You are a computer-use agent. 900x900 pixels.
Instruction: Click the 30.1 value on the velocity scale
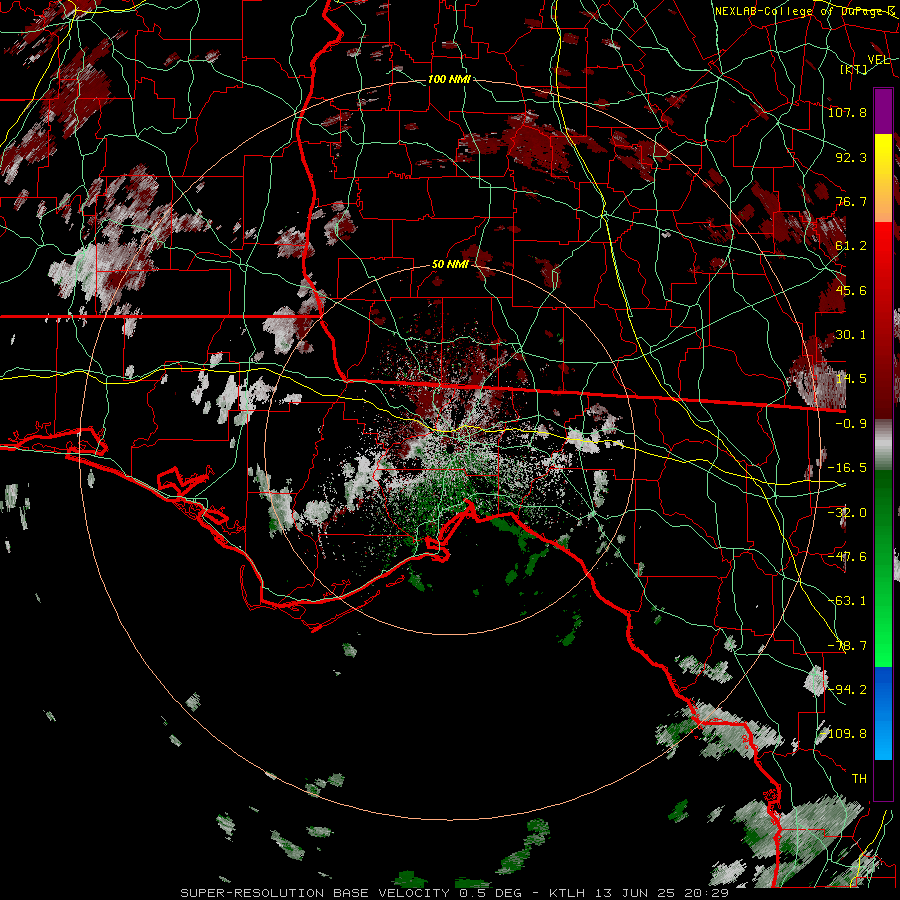click(851, 335)
